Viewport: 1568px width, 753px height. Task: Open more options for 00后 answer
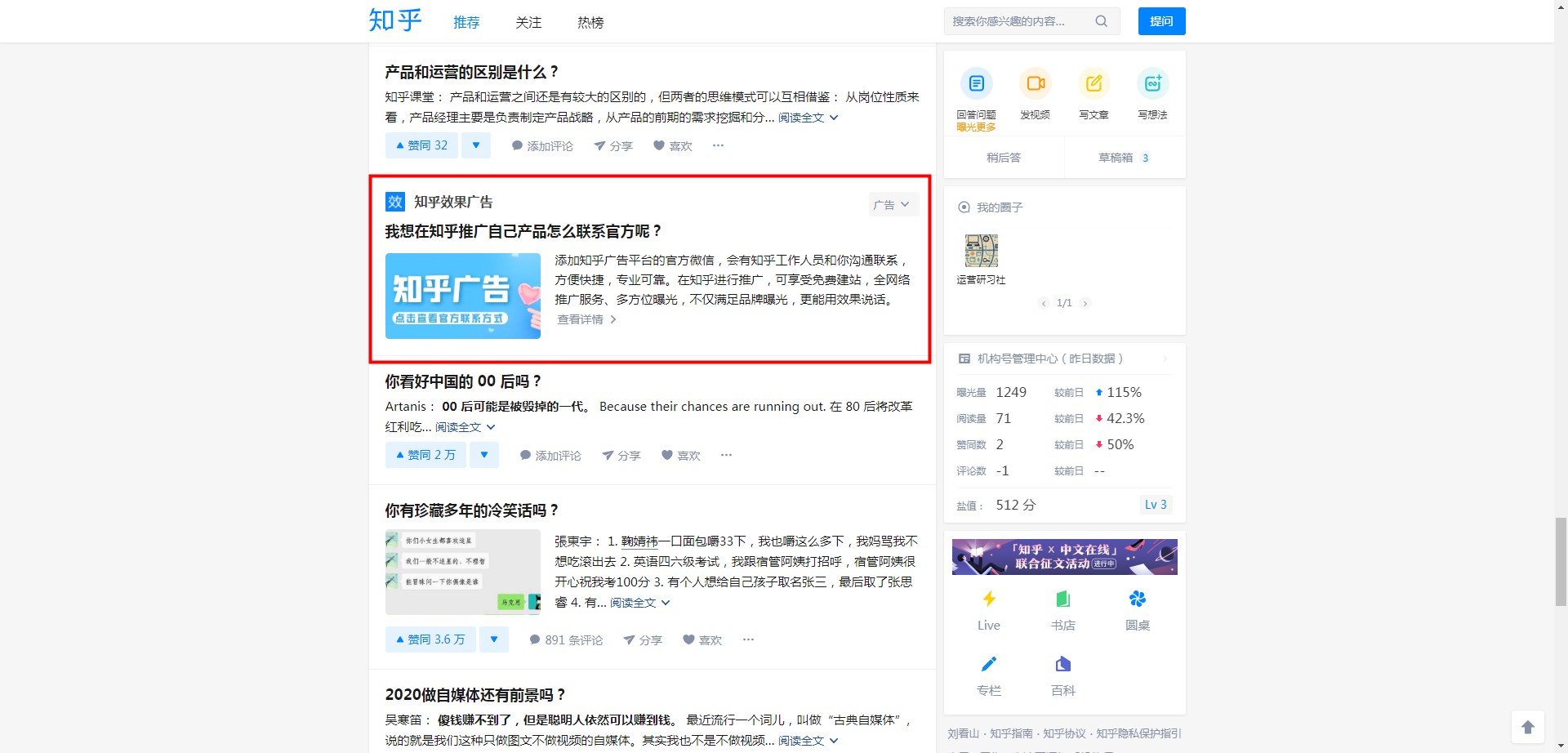(x=726, y=455)
